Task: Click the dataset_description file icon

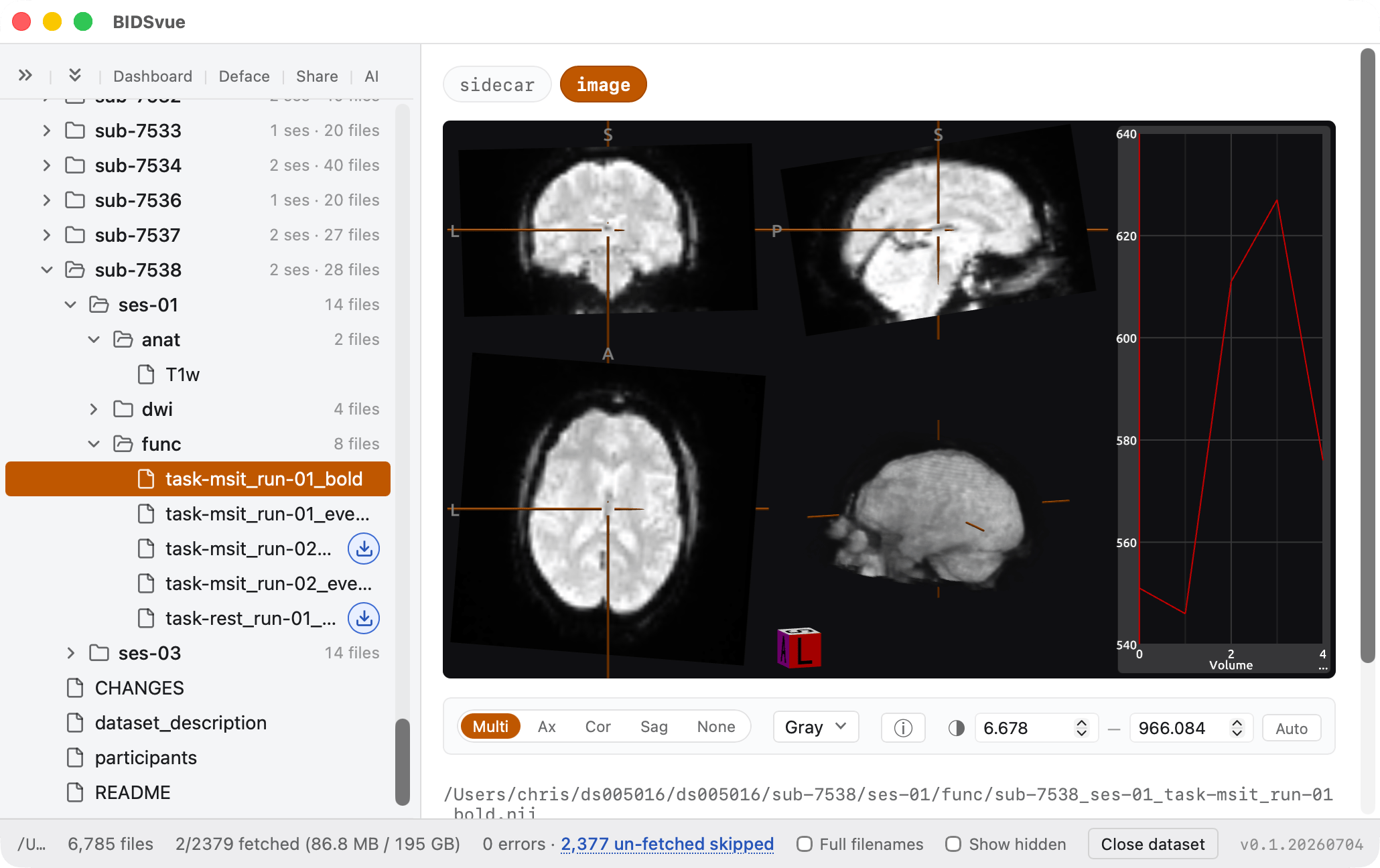Action: [75, 723]
